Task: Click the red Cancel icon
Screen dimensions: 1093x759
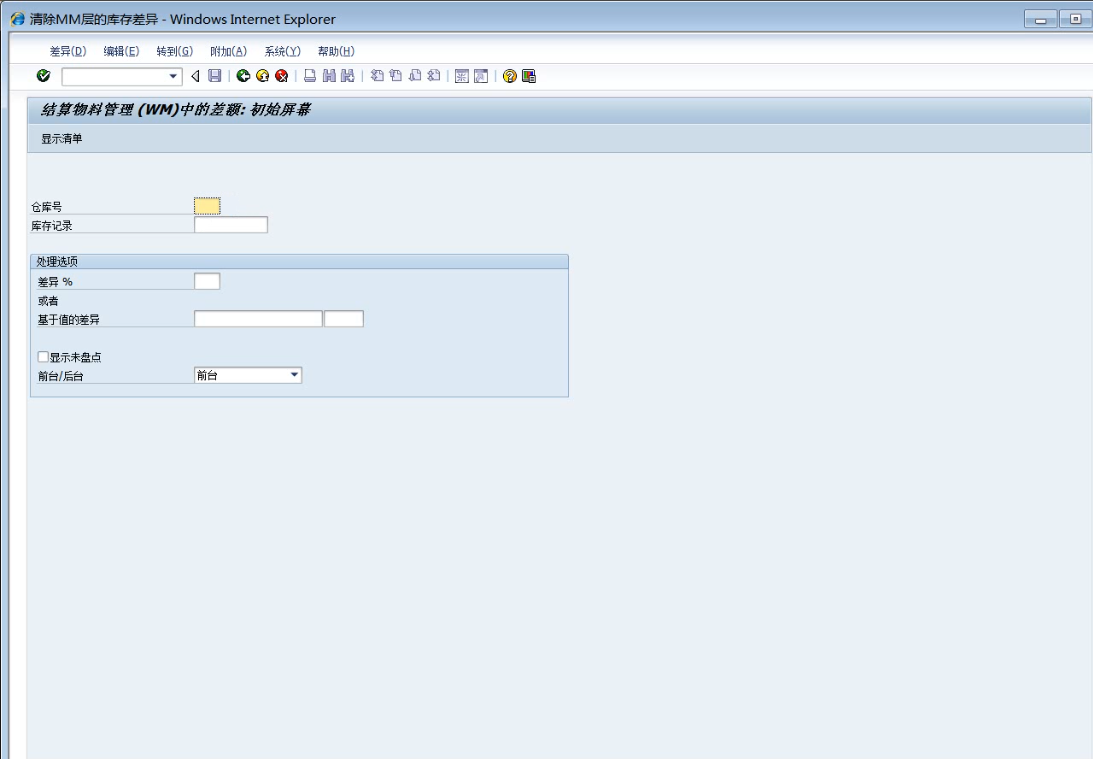Action: pyautogui.click(x=282, y=76)
